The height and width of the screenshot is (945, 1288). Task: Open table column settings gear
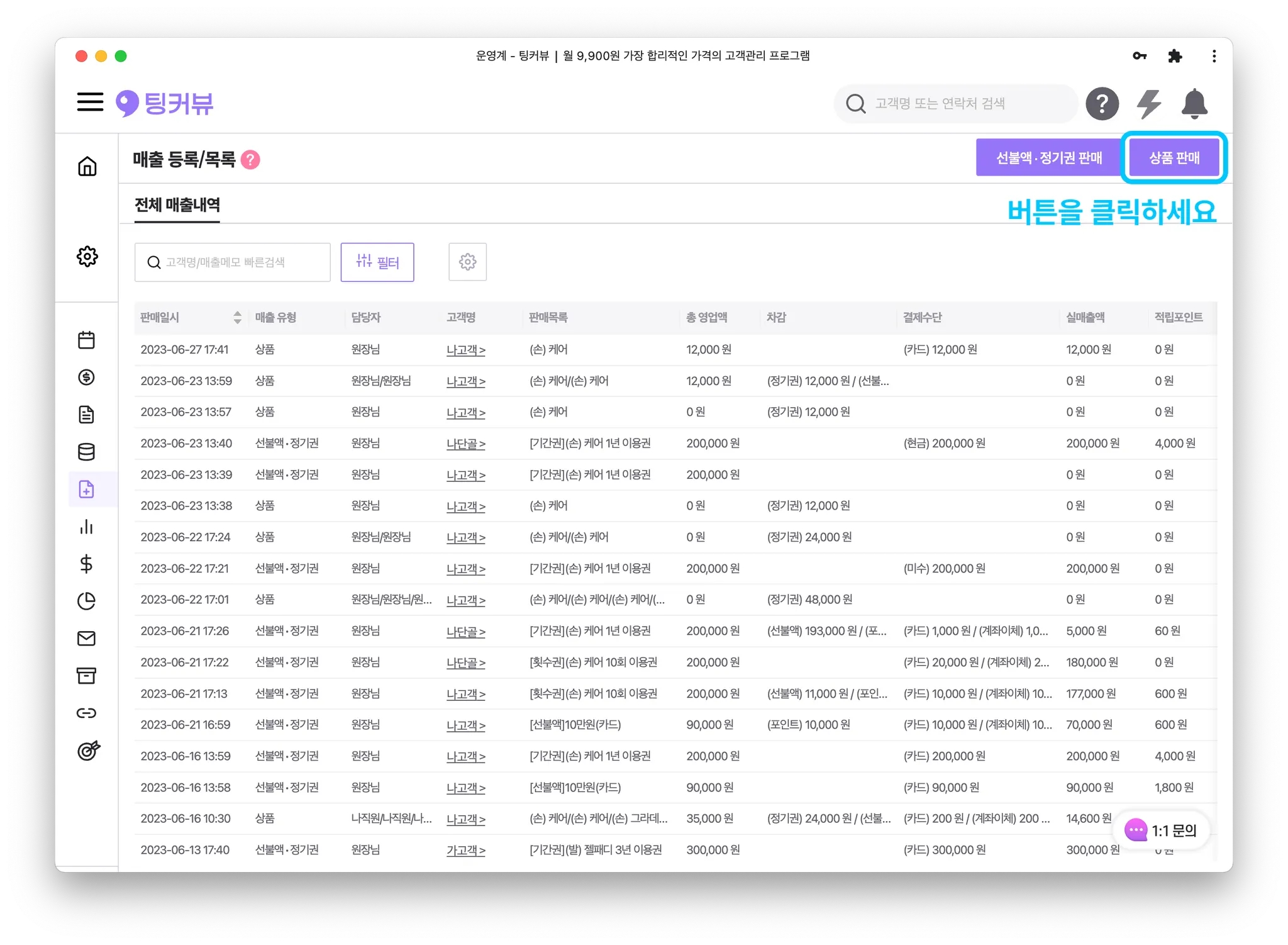point(467,262)
